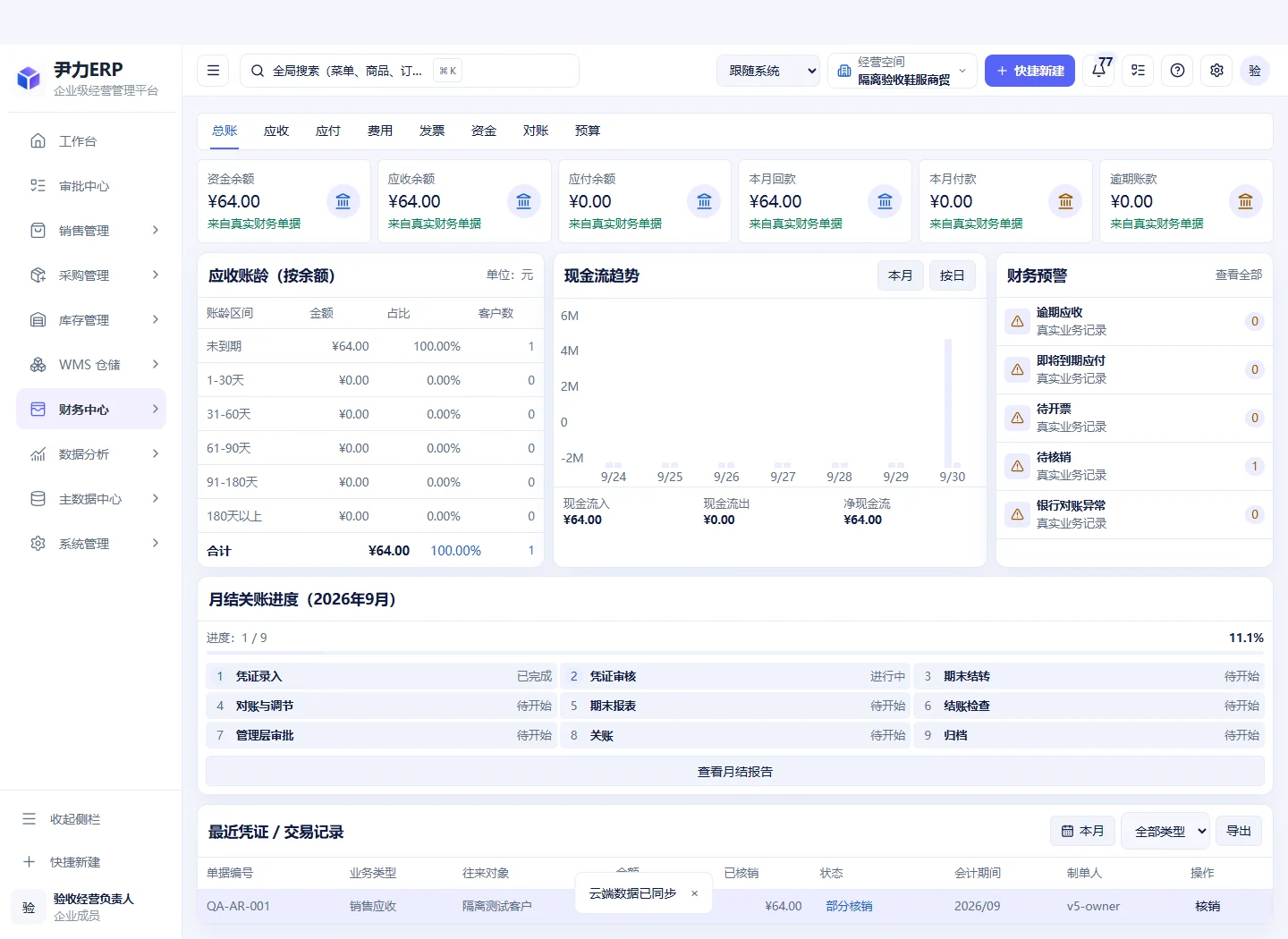Image resolution: width=1288 pixels, height=939 pixels.
Task: Click the 快捷新建 button in header
Action: pyautogui.click(x=1030, y=71)
